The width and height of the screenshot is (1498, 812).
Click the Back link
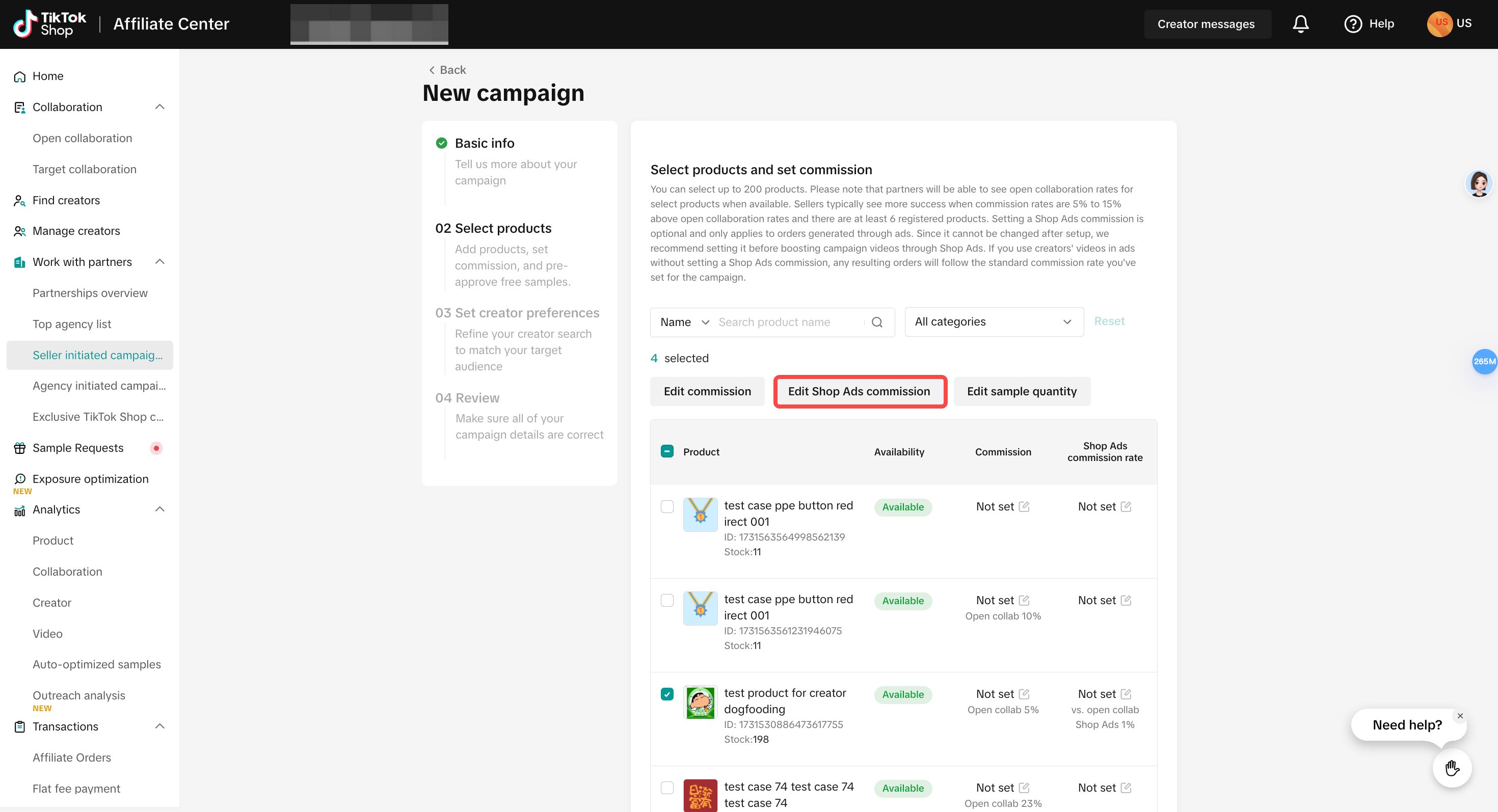pyautogui.click(x=447, y=70)
